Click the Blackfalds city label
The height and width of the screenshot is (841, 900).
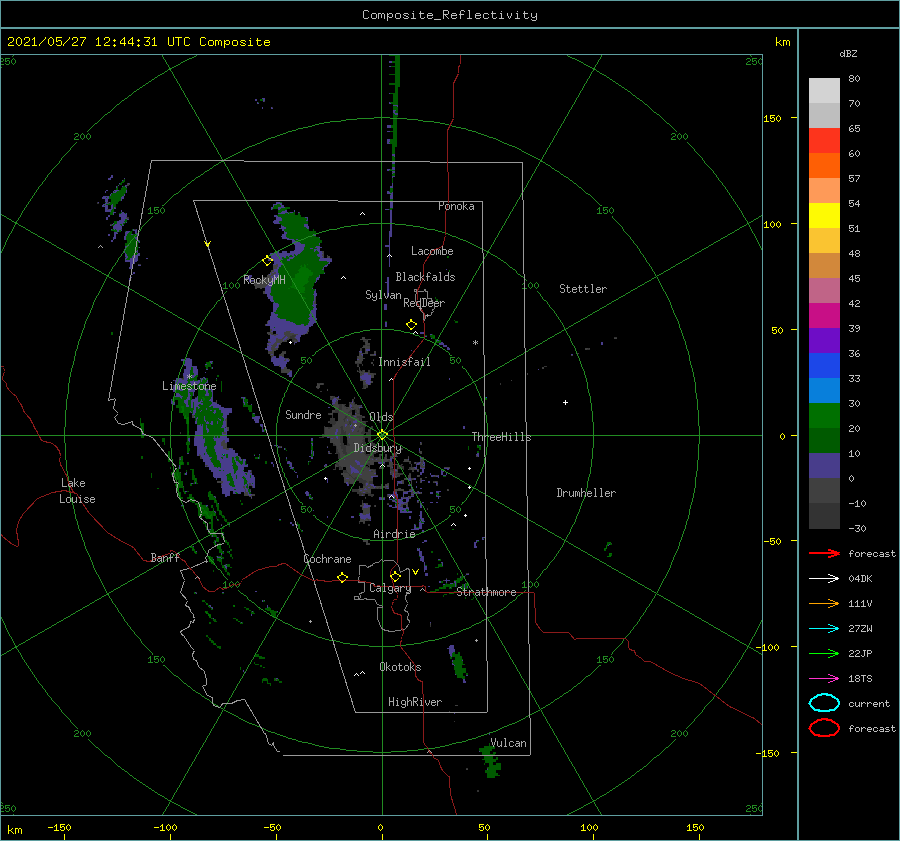pos(425,277)
